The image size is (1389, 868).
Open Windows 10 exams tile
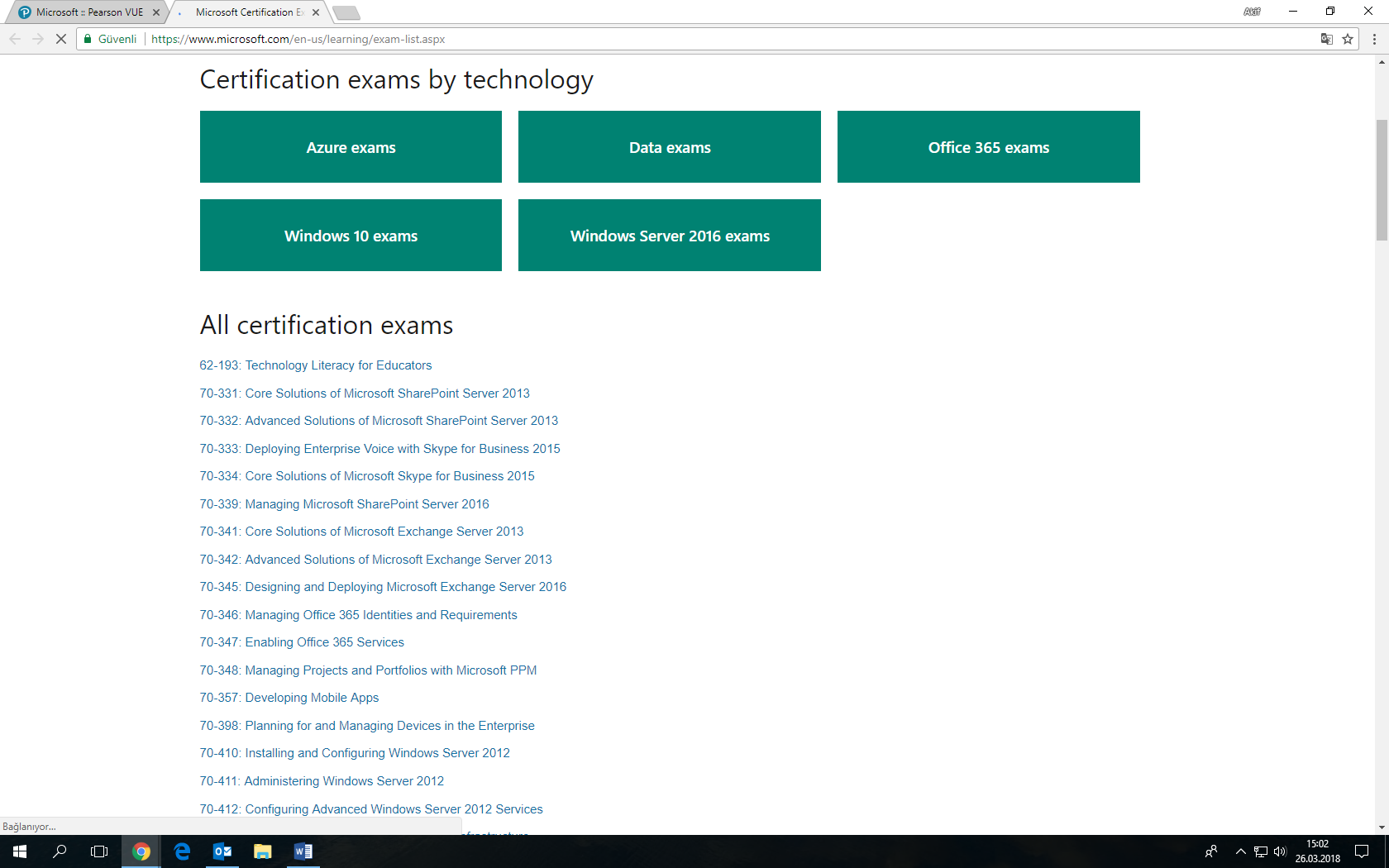point(351,236)
